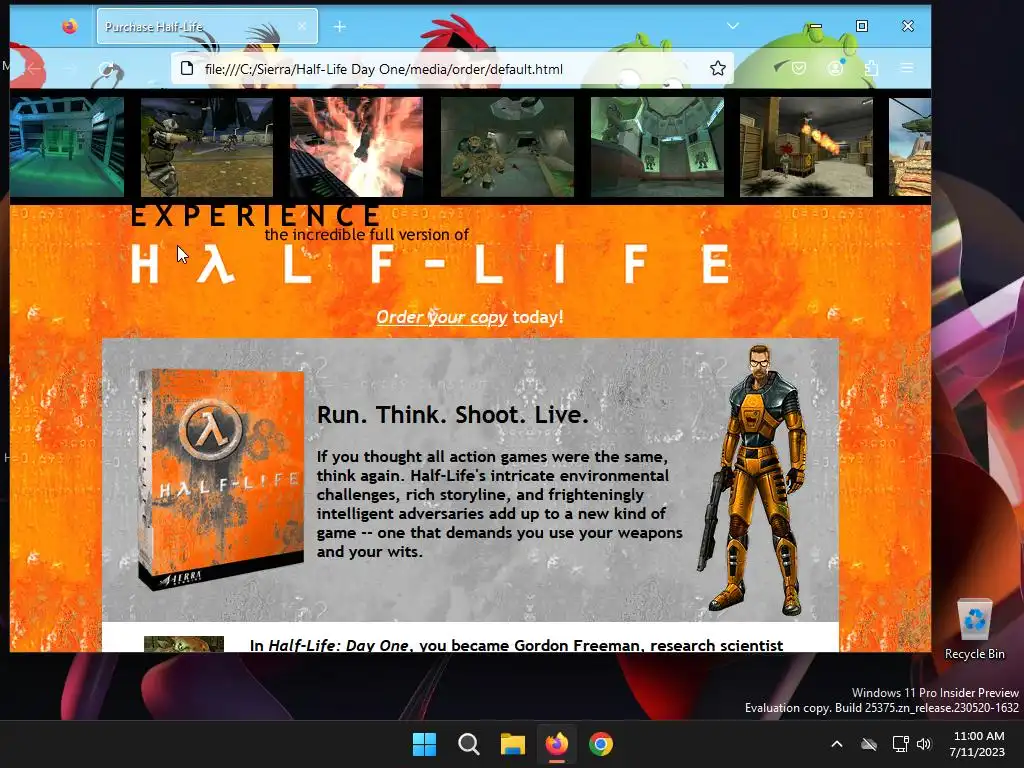Click the Gordon Freeman character image
Image resolution: width=1024 pixels, height=768 pixels.
point(752,480)
